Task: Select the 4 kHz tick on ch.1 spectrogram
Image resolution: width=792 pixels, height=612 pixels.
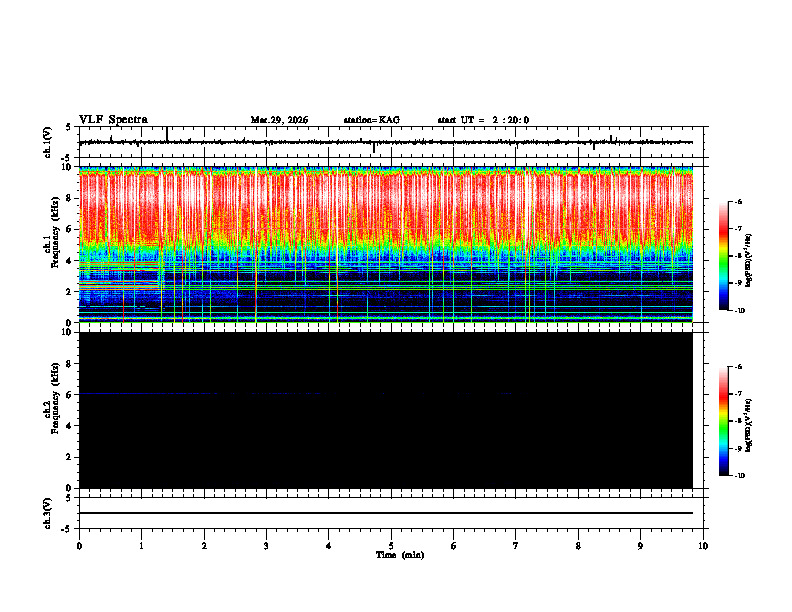Action: (70, 261)
